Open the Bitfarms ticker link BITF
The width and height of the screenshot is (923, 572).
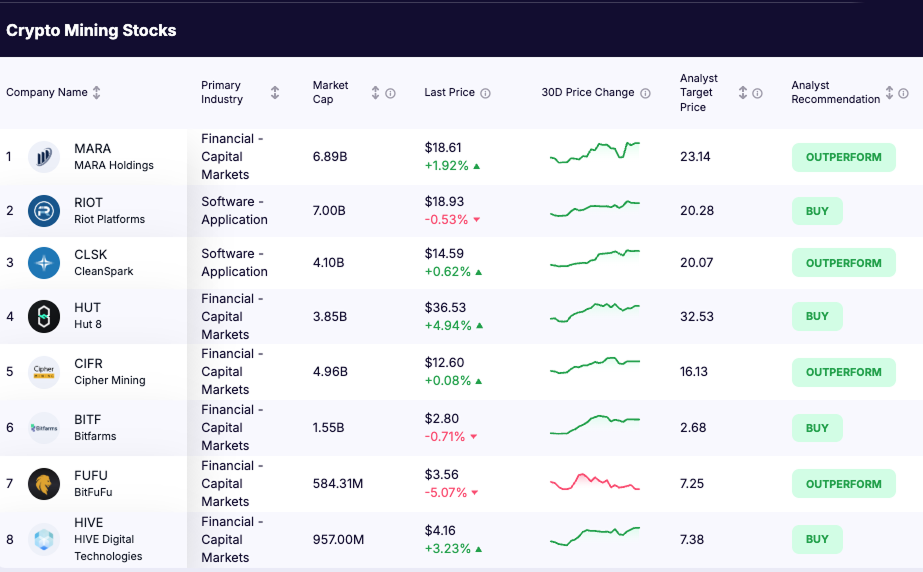88,419
